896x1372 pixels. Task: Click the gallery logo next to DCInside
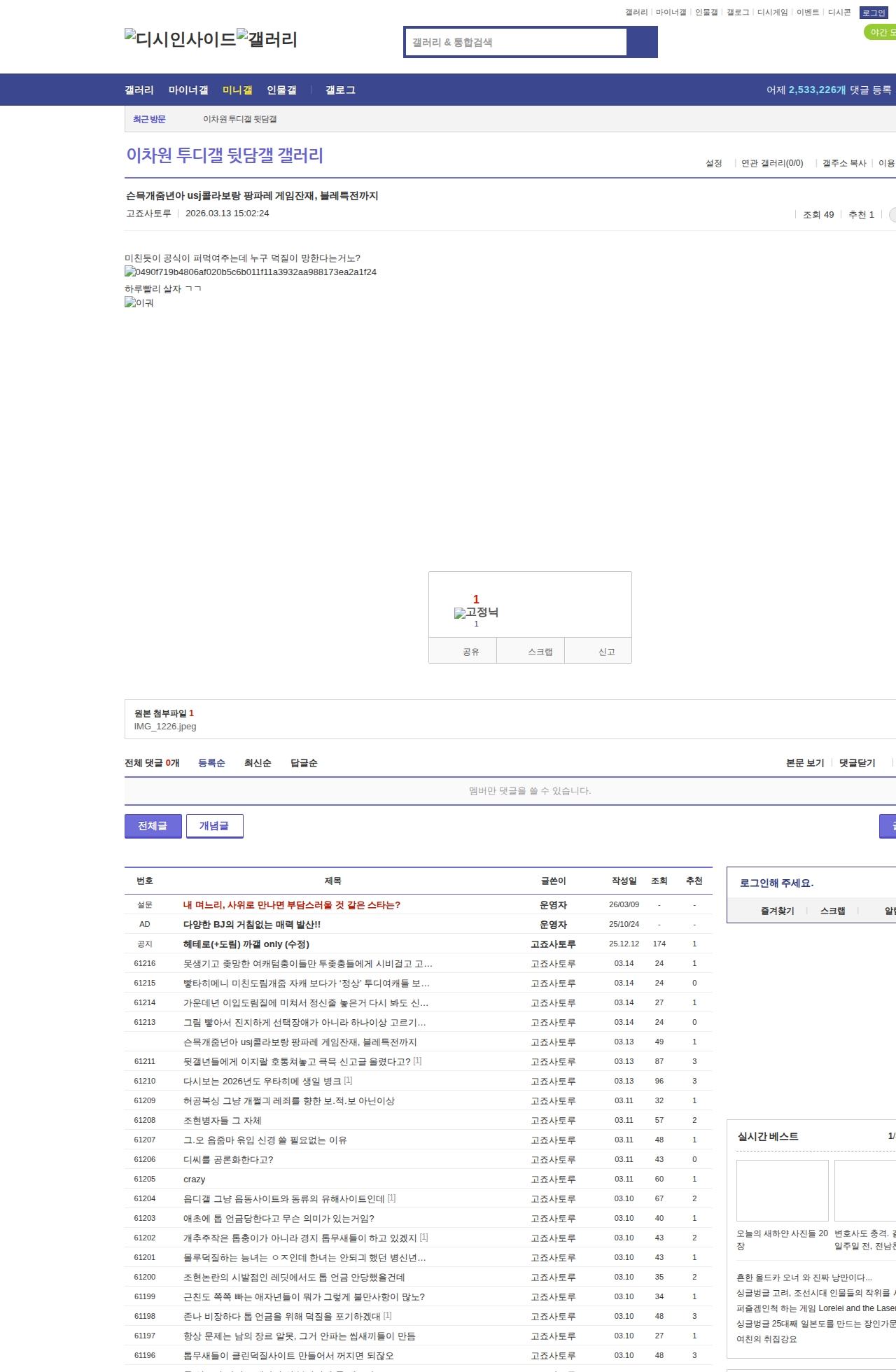click(x=267, y=39)
